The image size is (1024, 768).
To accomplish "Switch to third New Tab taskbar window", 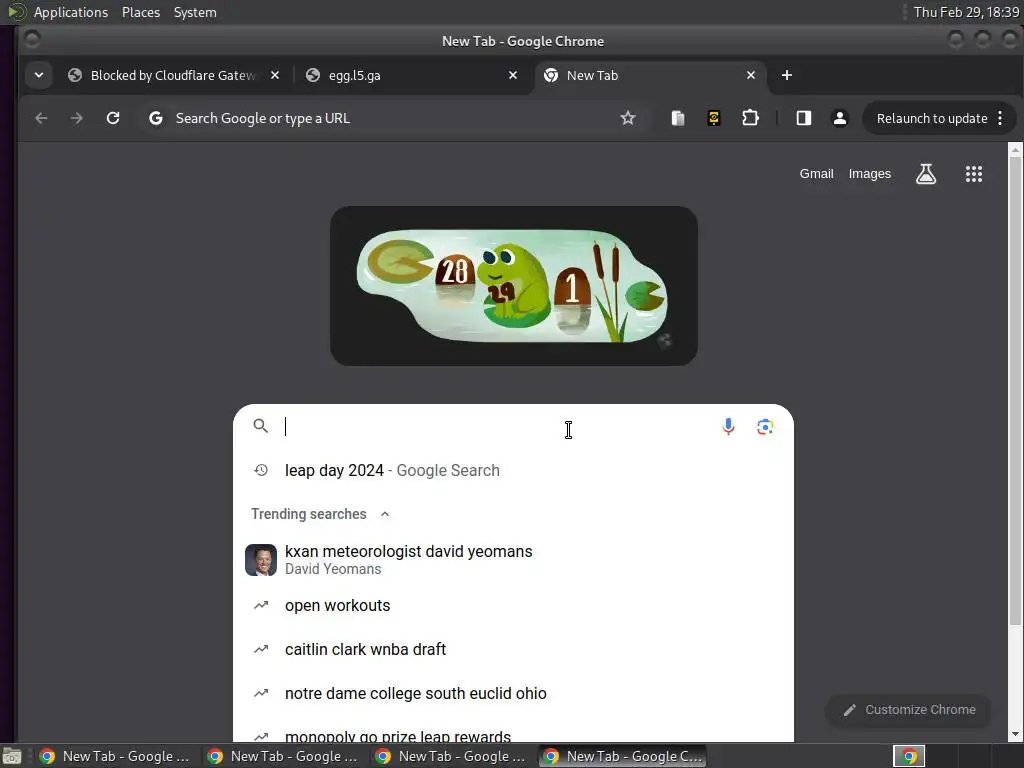I will [451, 756].
